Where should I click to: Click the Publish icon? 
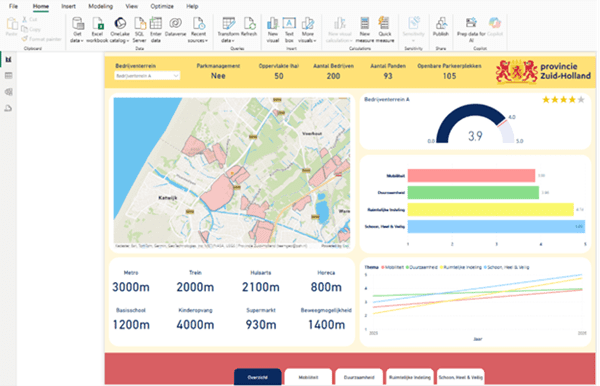pos(441,27)
